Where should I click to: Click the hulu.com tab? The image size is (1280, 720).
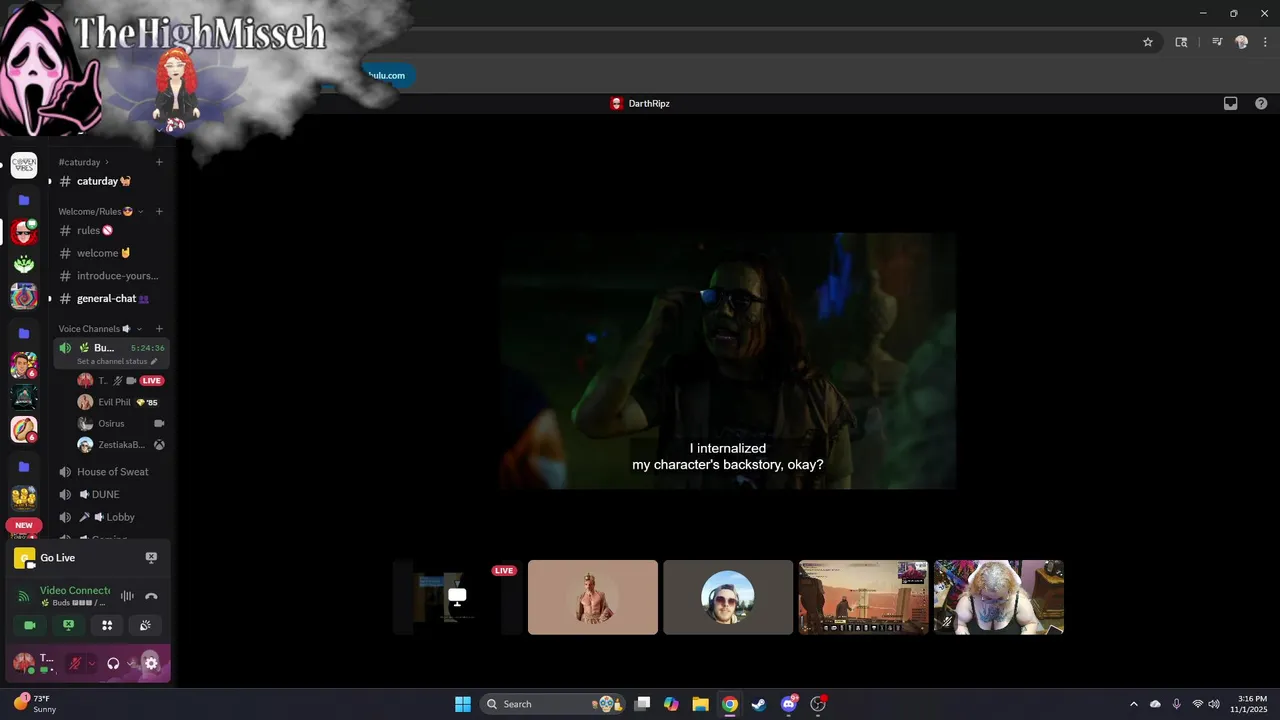386,75
